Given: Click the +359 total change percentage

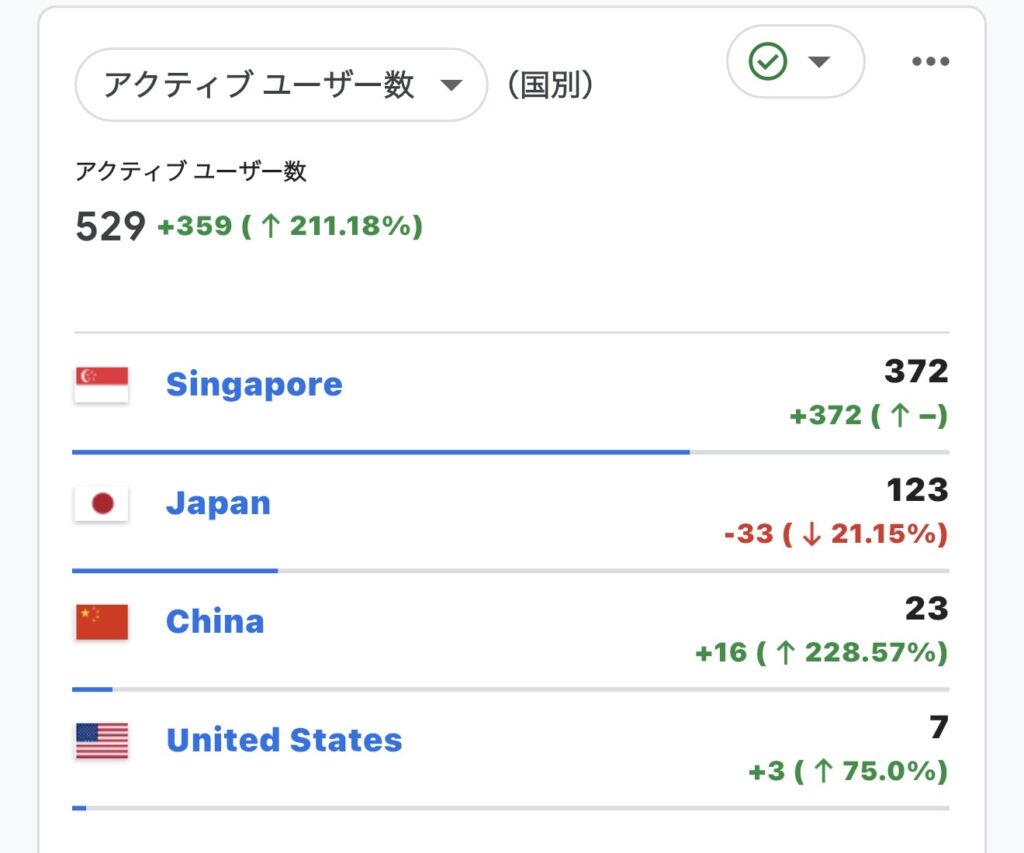Looking at the screenshot, I should pyautogui.click(x=290, y=226).
